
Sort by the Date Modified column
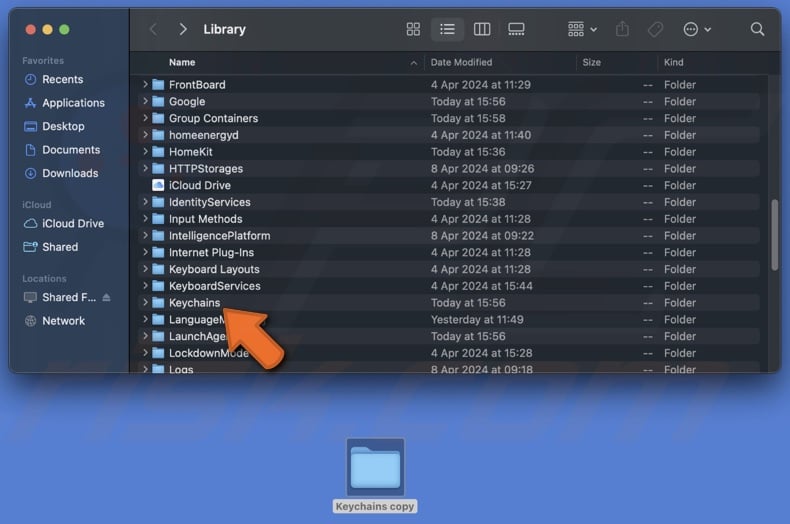[x=461, y=62]
